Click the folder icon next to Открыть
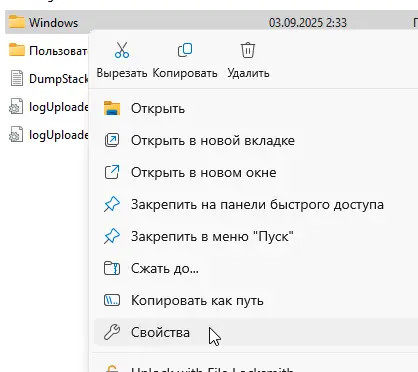This screenshot has width=418, height=372. [112, 108]
